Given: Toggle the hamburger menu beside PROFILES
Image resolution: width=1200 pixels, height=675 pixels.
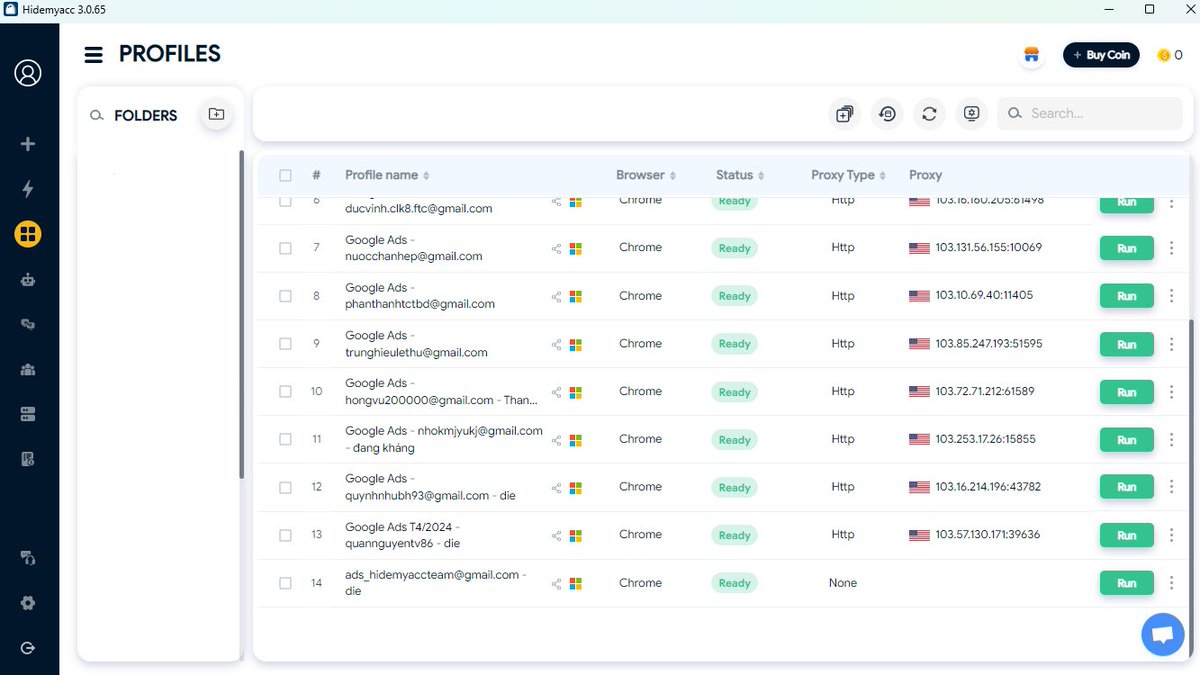Looking at the screenshot, I should coord(93,55).
